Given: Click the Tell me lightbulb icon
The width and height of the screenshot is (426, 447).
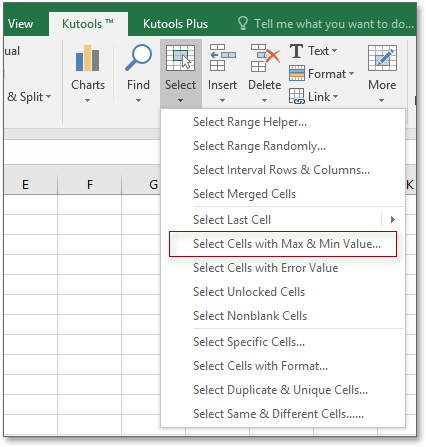Looking at the screenshot, I should (x=243, y=23).
